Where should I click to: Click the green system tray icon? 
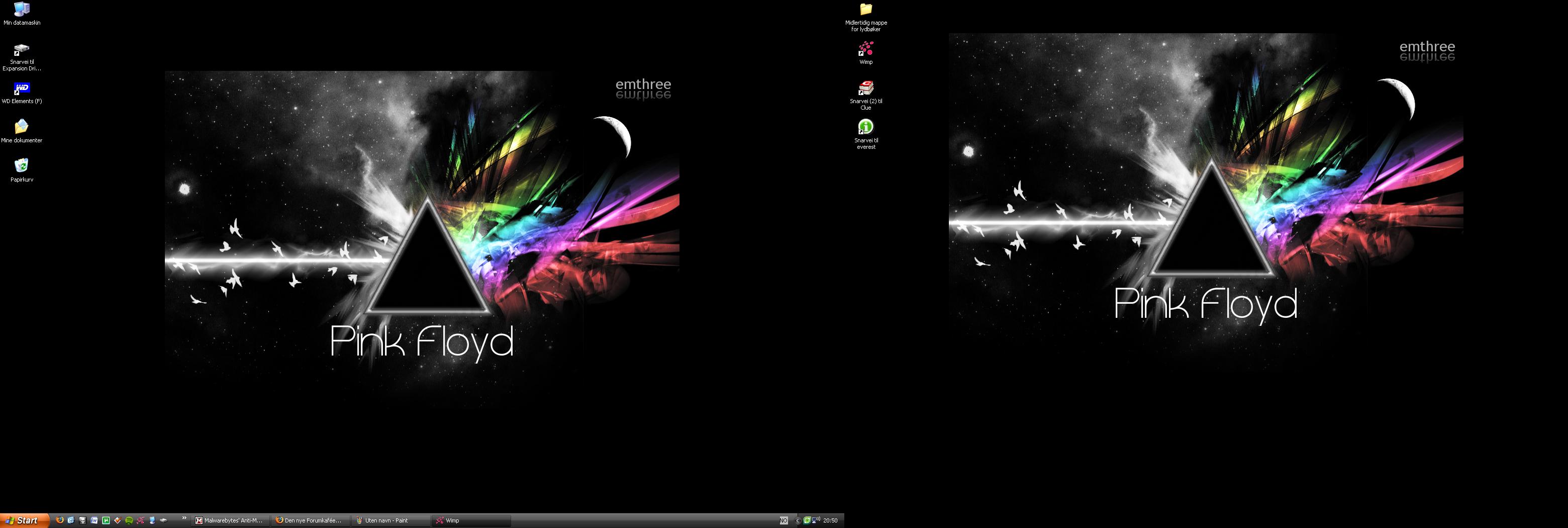[x=807, y=520]
